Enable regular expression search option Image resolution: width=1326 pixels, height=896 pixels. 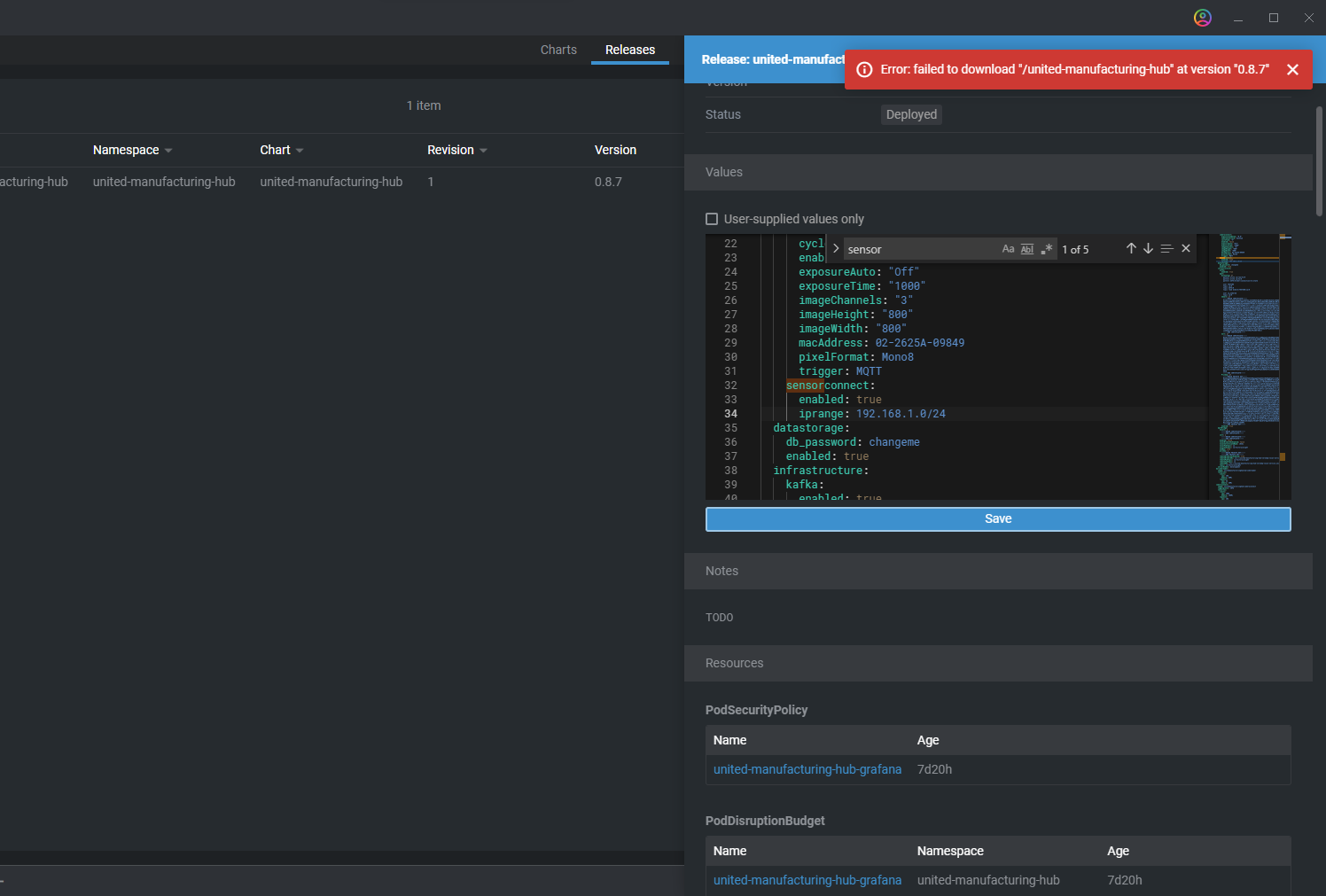(x=1047, y=249)
